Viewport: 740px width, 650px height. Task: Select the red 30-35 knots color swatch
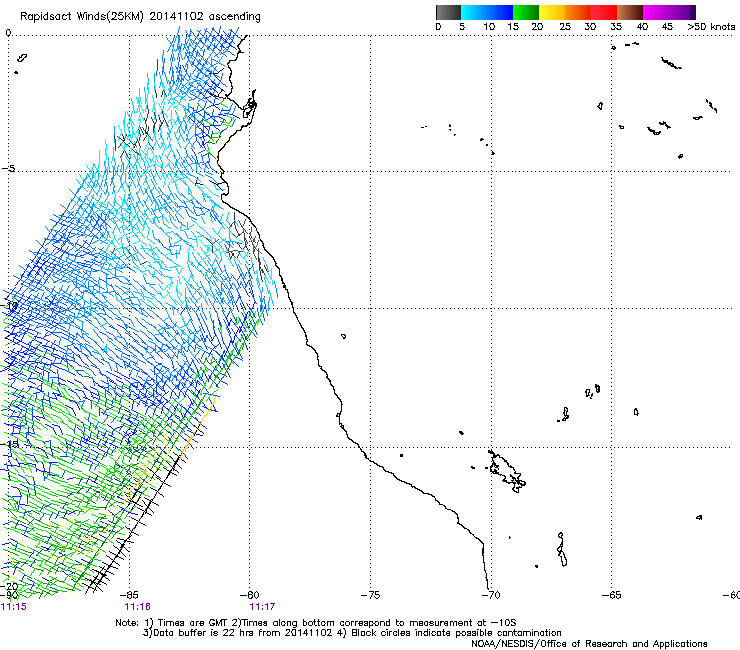point(604,12)
